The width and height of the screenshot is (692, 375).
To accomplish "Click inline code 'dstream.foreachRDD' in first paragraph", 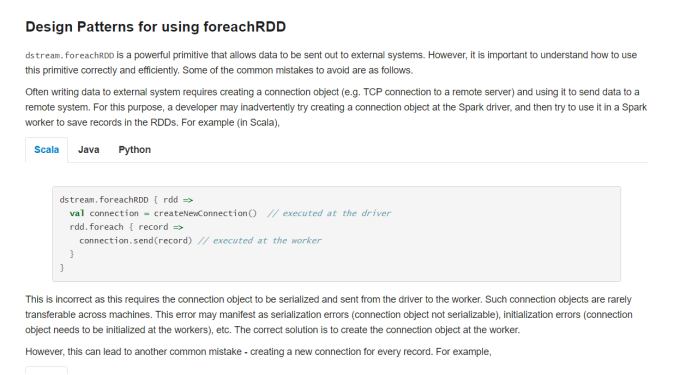I will (70, 55).
